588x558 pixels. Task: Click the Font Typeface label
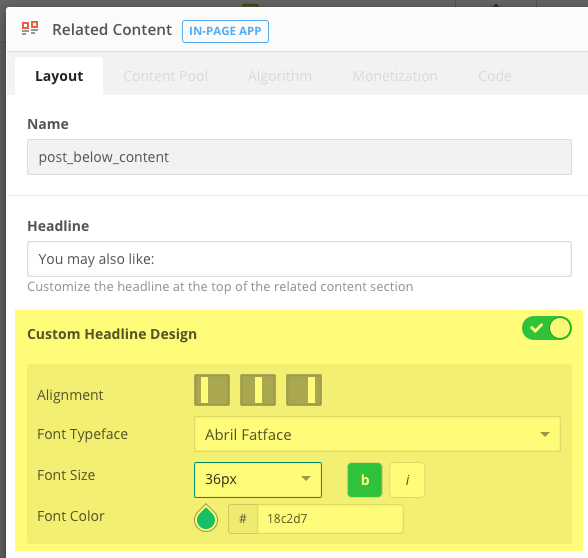[x=82, y=434]
